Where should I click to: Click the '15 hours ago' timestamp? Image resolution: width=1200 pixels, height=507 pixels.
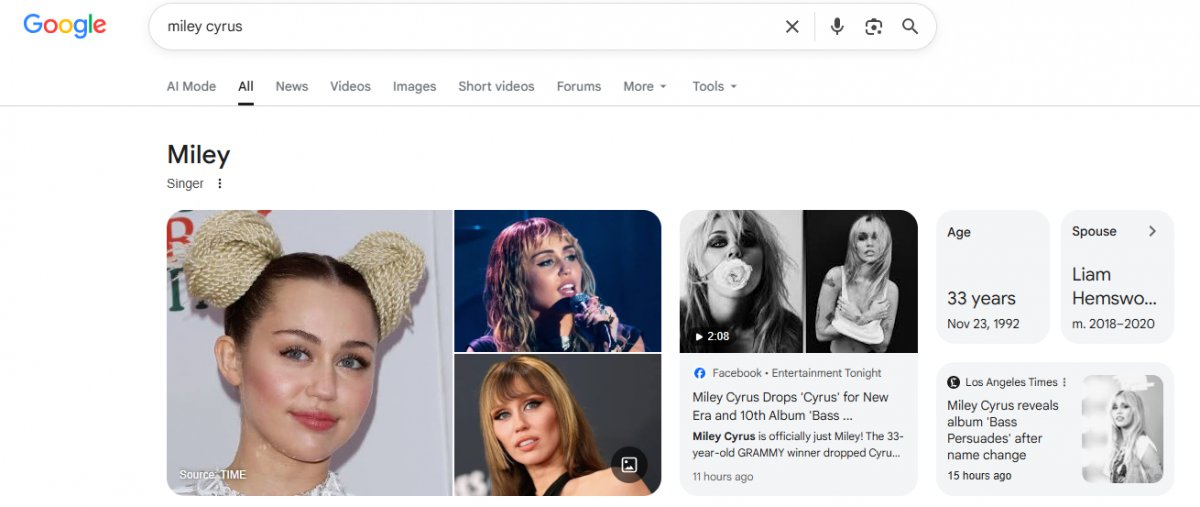coord(979,476)
